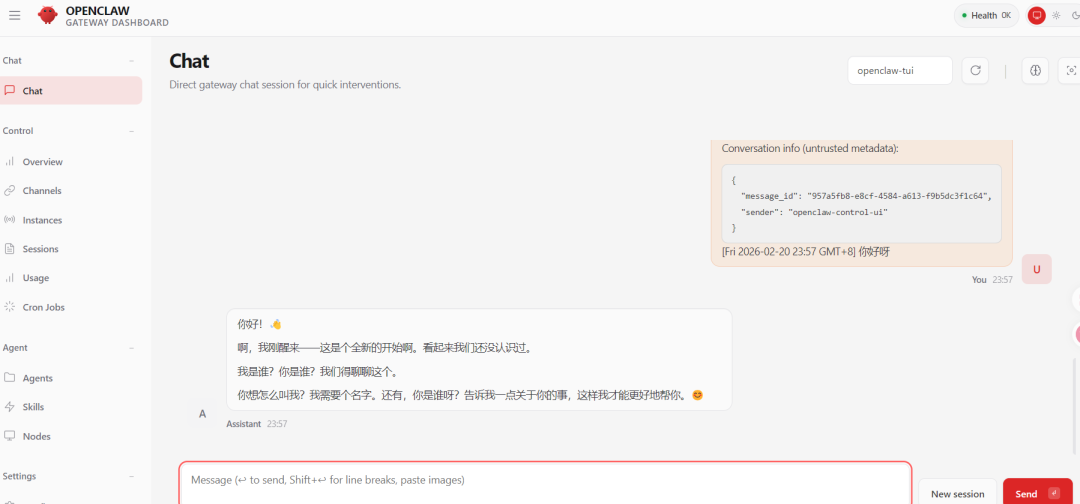This screenshot has height=504, width=1080.
Task: Click the Nodes monitor icon
Action: click(10, 437)
